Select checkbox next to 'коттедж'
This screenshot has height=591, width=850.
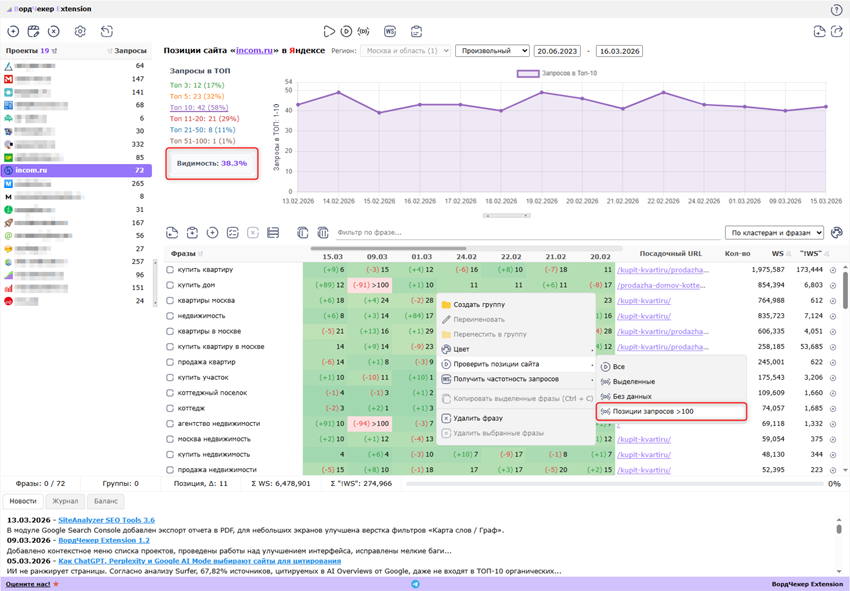171,408
